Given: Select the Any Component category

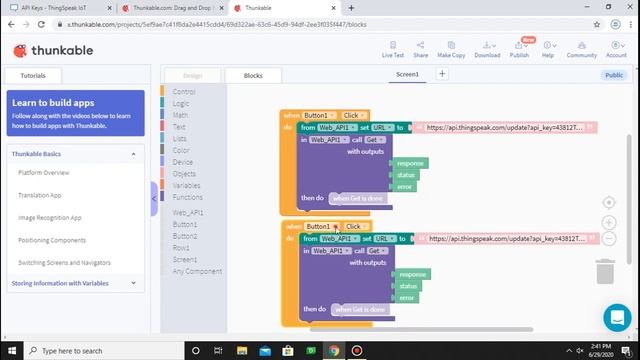Looking at the screenshot, I should coord(197,271).
